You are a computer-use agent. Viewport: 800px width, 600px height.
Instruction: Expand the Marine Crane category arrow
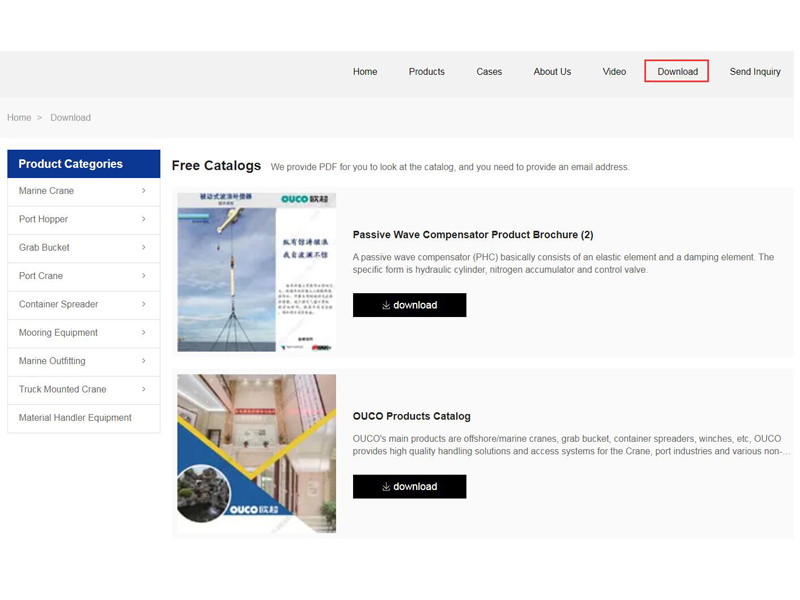[x=144, y=191]
